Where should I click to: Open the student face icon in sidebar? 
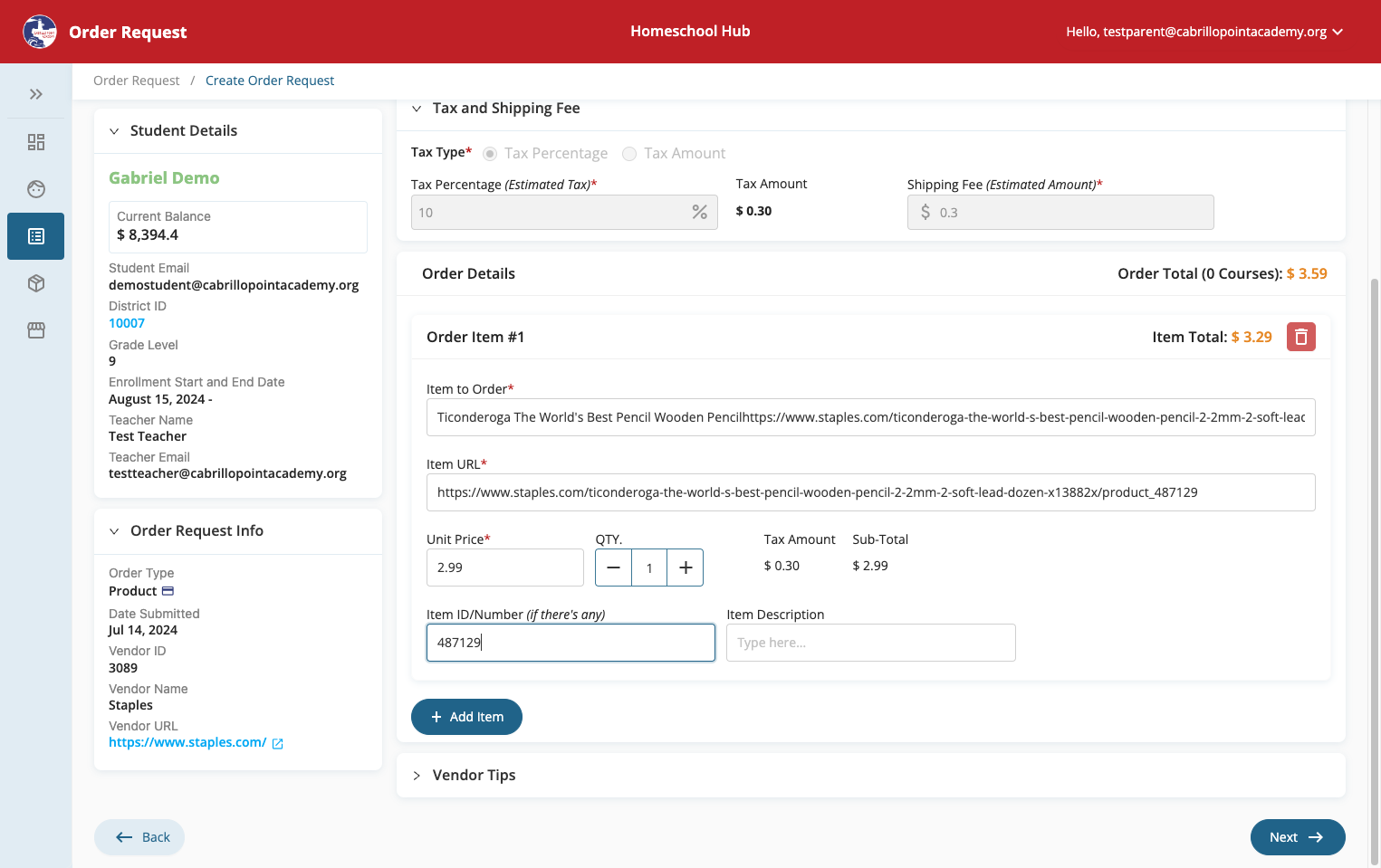click(36, 189)
